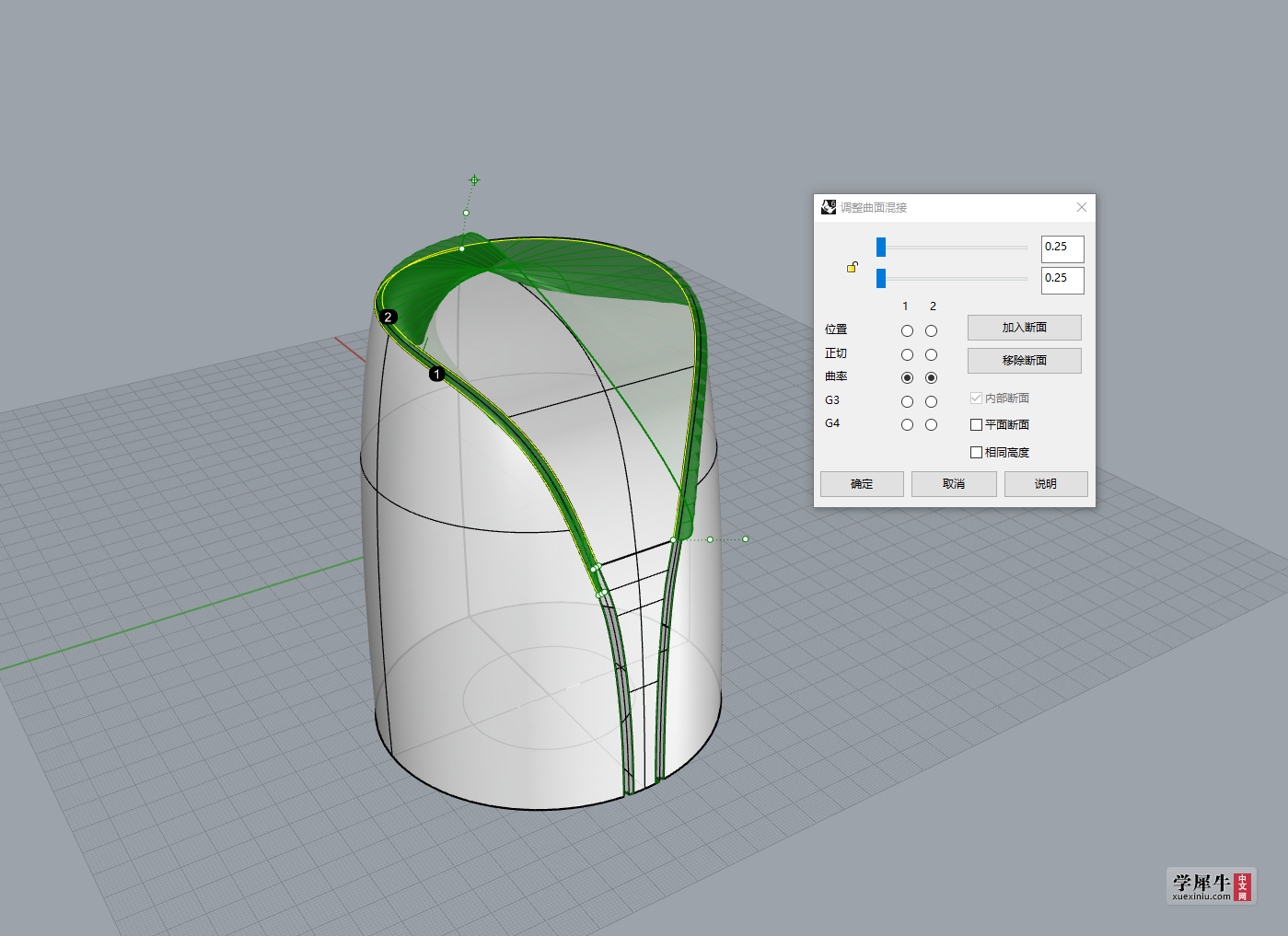Click the 加入断面 button

pos(1024,328)
